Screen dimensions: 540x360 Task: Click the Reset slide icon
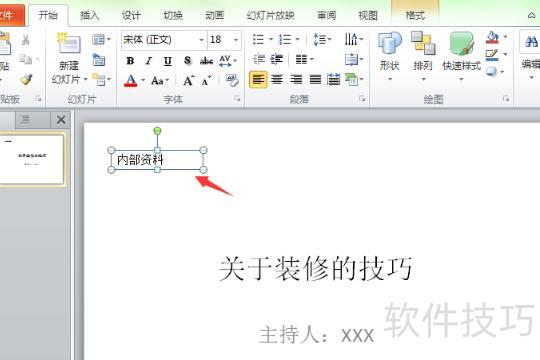[x=99, y=60]
